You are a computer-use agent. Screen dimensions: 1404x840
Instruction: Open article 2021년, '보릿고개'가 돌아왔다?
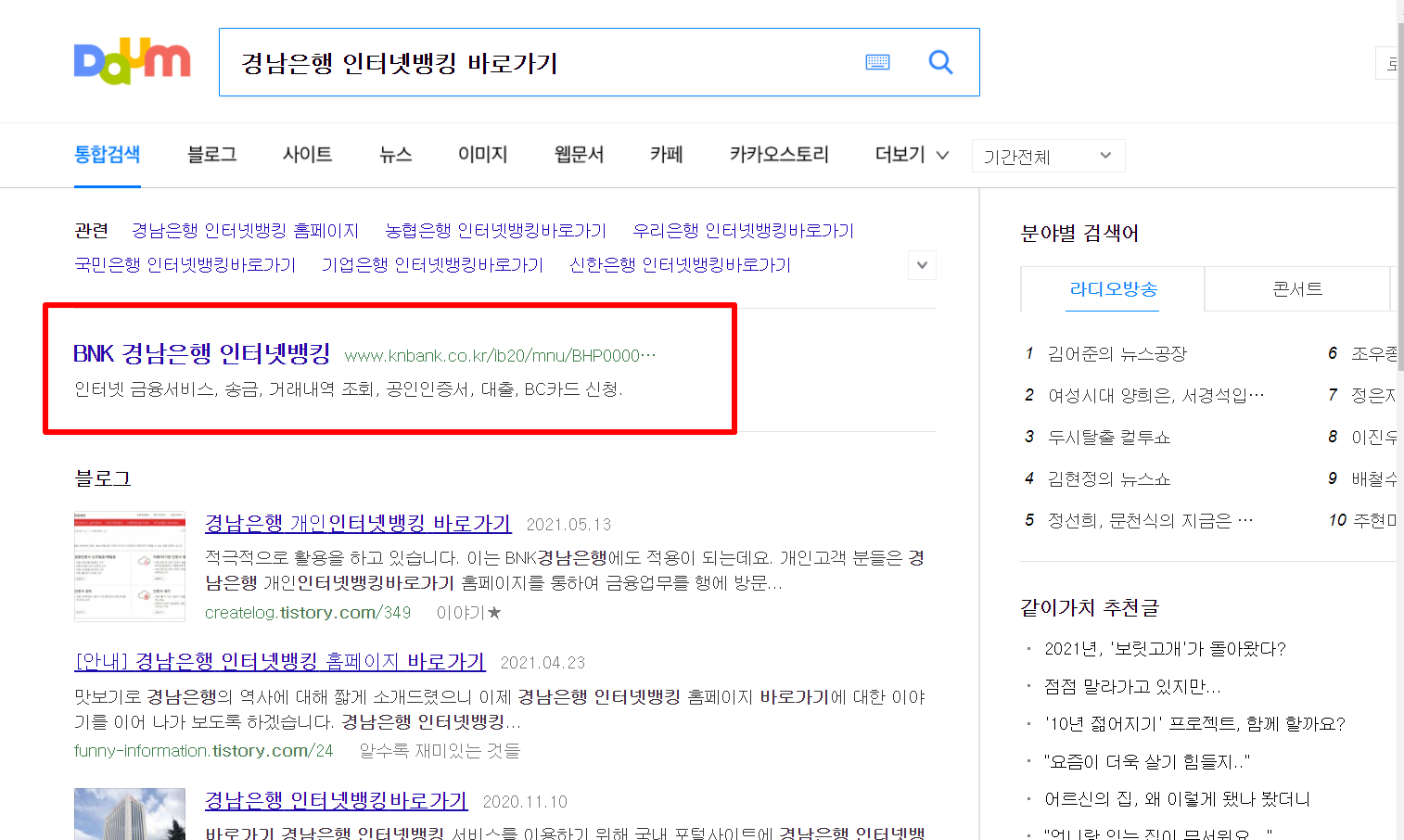pyautogui.click(x=1165, y=649)
